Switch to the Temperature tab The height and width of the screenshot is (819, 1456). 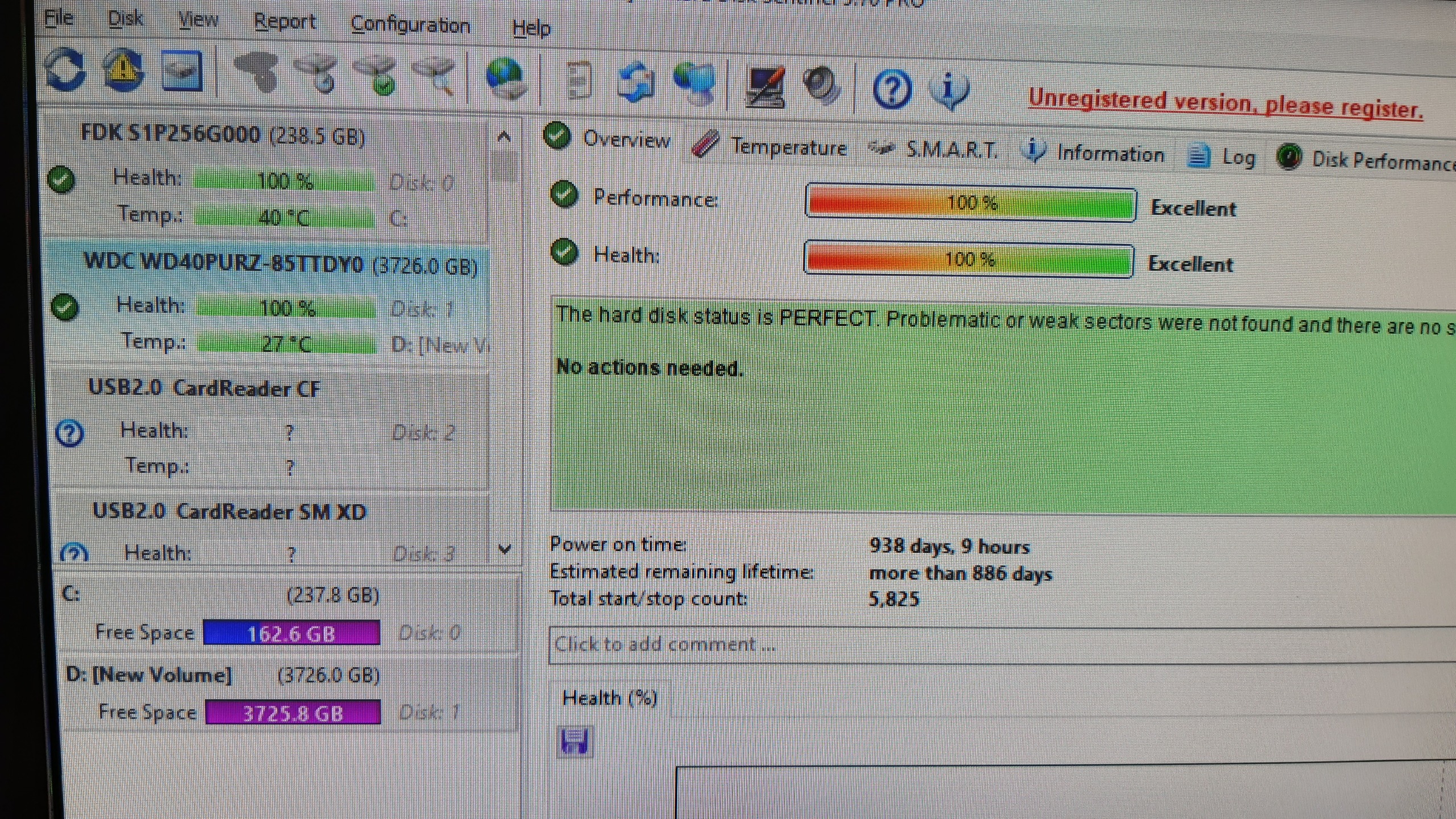(788, 147)
